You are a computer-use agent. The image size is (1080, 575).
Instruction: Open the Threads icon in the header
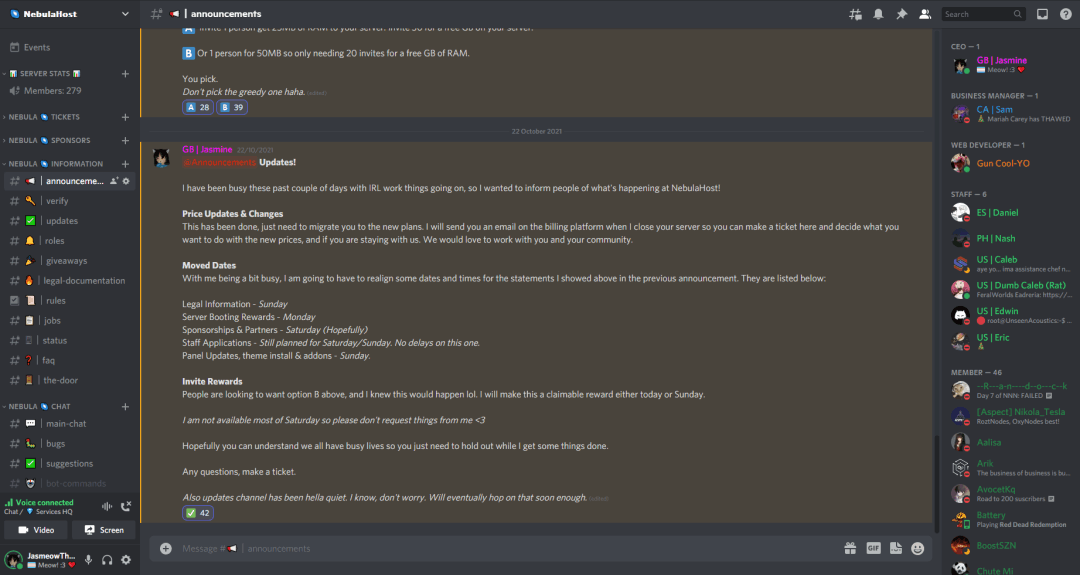(855, 14)
